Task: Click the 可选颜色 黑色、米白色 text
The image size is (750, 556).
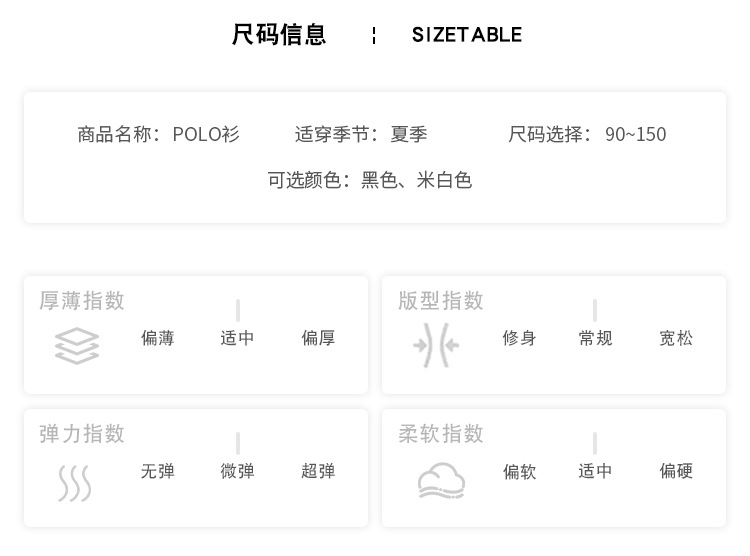Action: point(369,180)
